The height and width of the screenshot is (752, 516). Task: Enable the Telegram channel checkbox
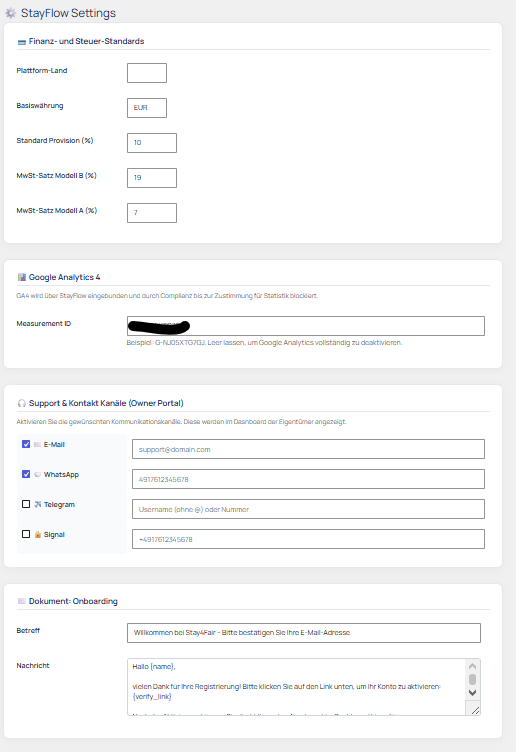(x=26, y=504)
